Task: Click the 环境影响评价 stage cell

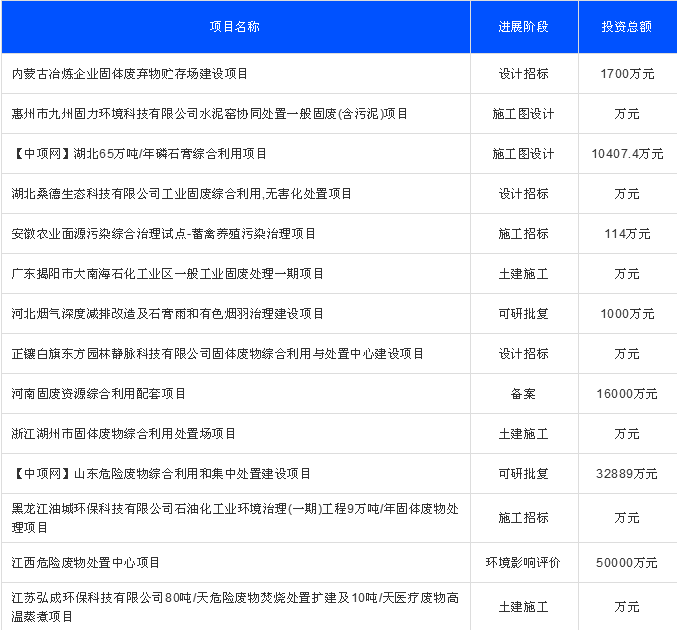Action: (524, 563)
